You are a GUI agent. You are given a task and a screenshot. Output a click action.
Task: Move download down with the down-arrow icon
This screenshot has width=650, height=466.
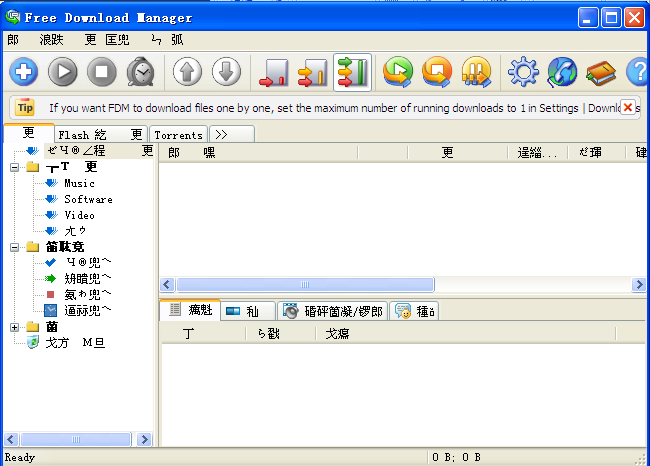[x=226, y=72]
